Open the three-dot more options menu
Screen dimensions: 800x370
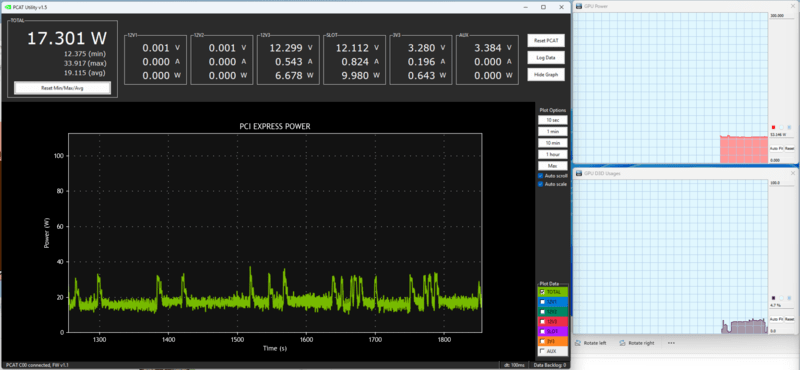point(671,343)
